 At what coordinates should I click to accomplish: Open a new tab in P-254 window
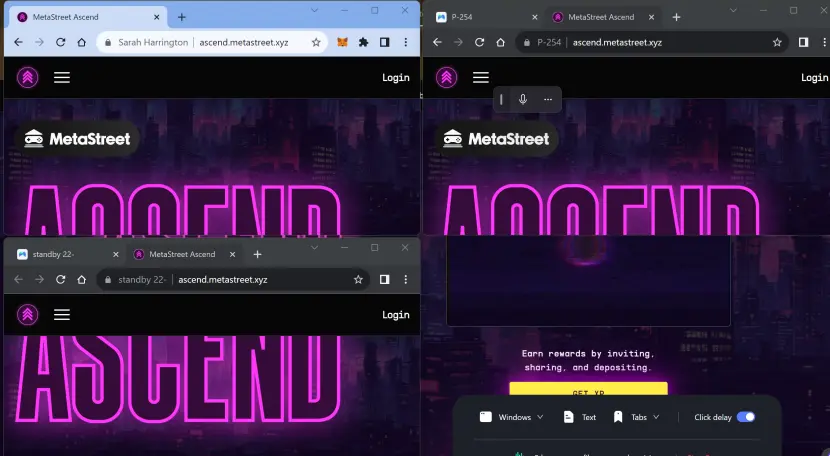(x=676, y=17)
